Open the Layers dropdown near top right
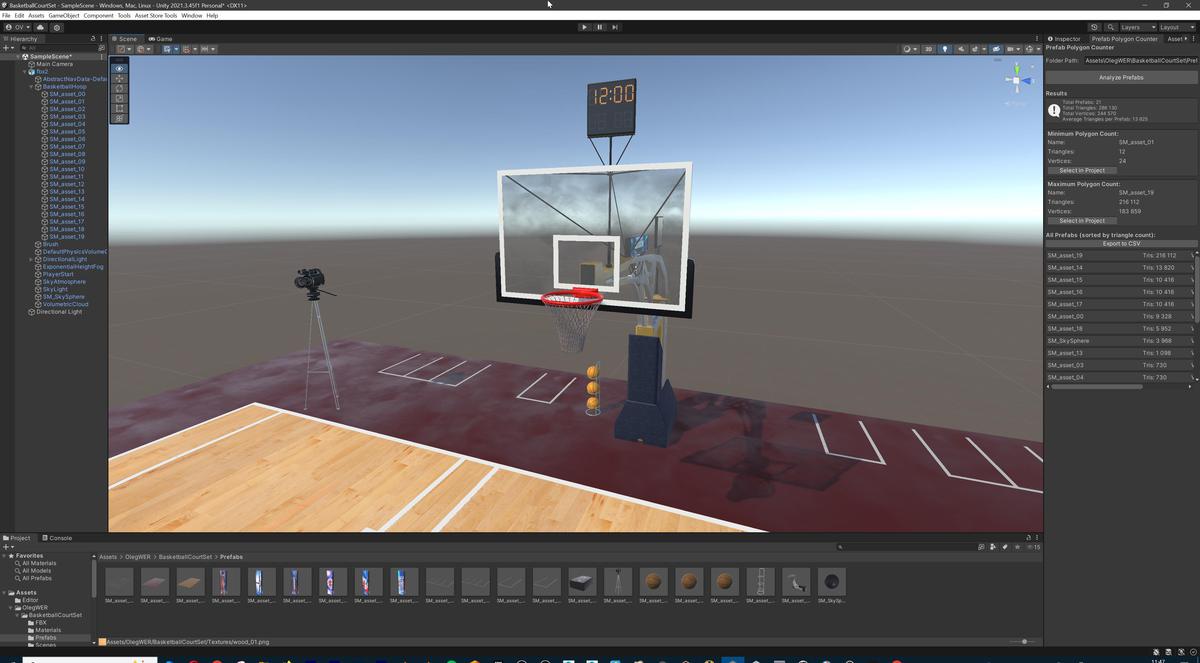The width and height of the screenshot is (1200, 663). [1138, 27]
